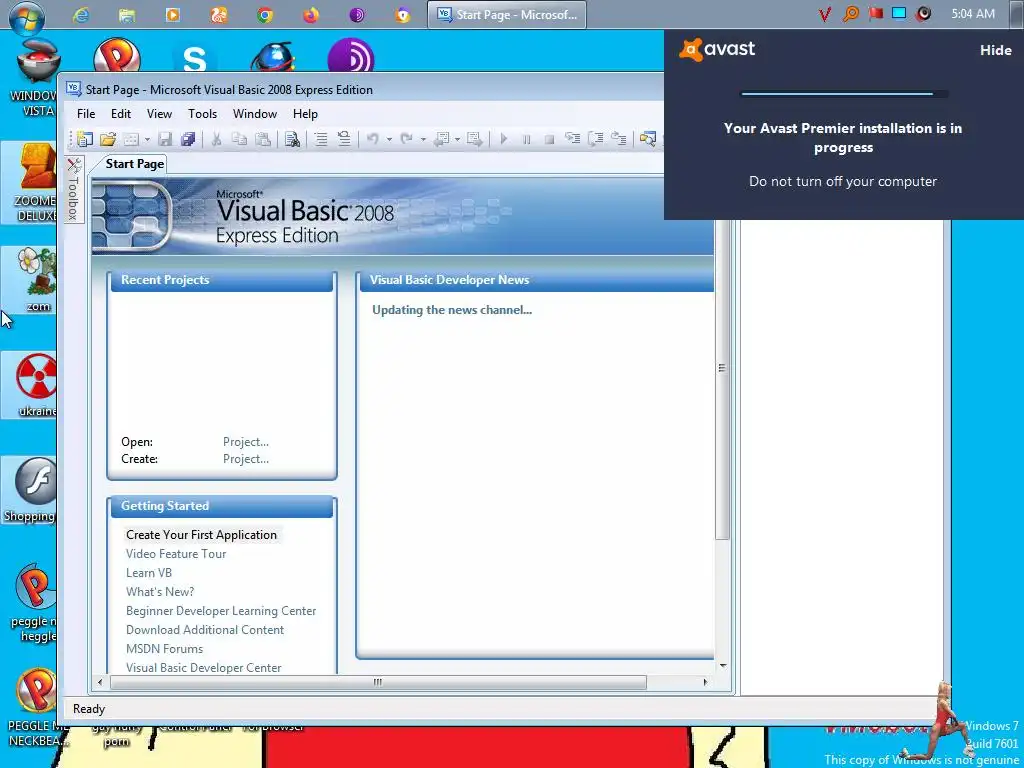This screenshot has width=1024, height=768.
Task: Click the New Project toolbar icon
Action: coord(85,139)
